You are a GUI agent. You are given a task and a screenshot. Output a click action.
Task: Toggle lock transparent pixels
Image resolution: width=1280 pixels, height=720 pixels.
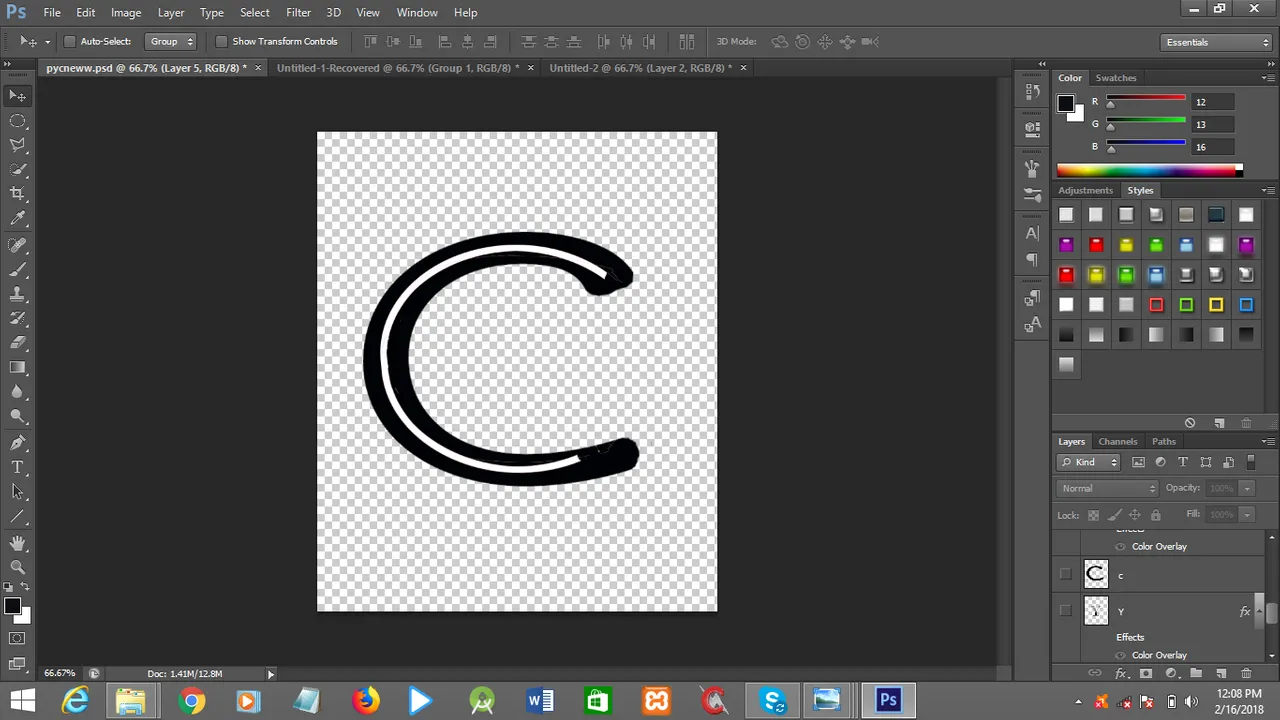[1093, 516]
